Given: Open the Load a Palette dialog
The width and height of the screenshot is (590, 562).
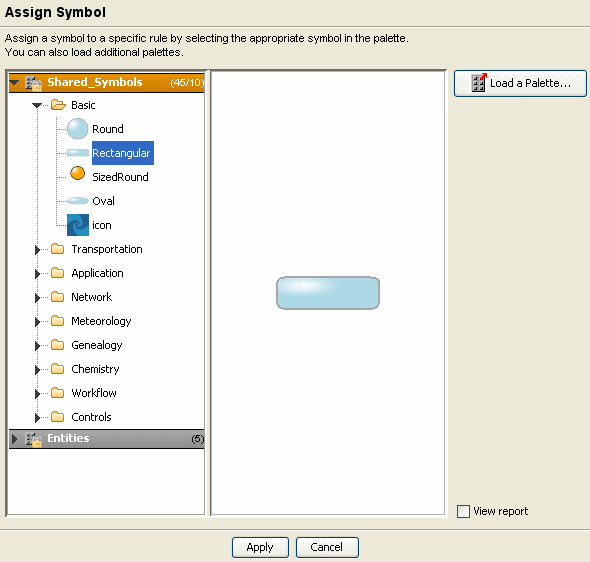Looking at the screenshot, I should (520, 83).
